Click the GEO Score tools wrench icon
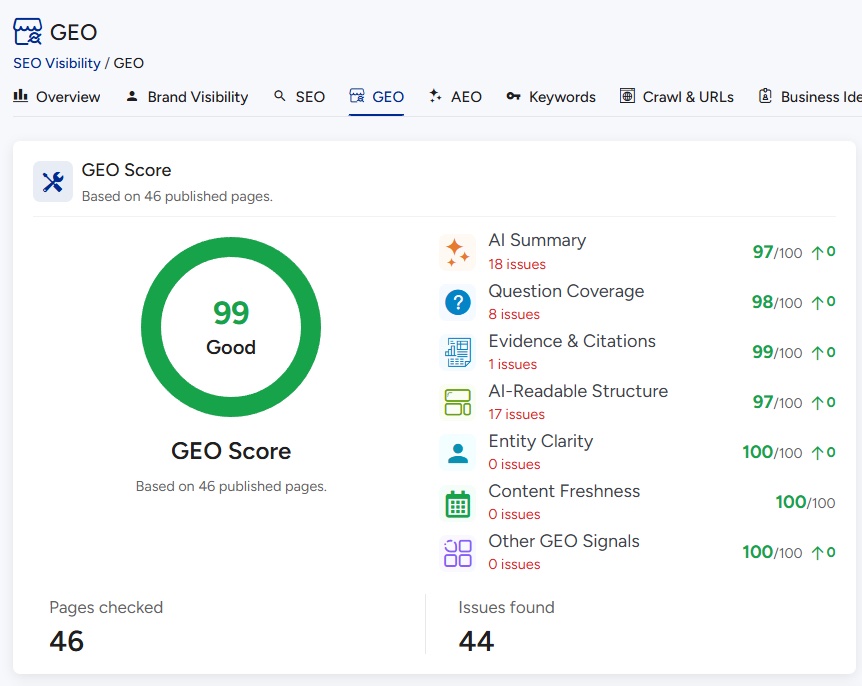This screenshot has height=686, width=862. click(x=53, y=182)
